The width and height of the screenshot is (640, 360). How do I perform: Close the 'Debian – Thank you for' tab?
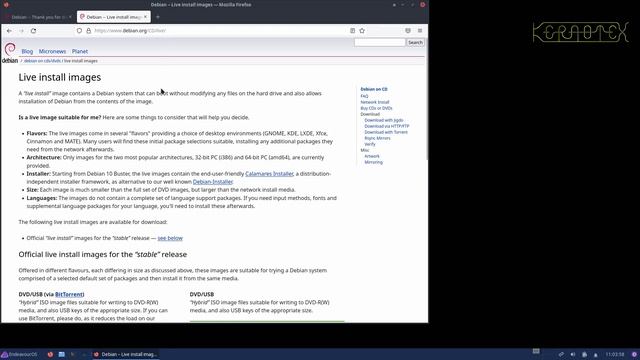(70, 17)
